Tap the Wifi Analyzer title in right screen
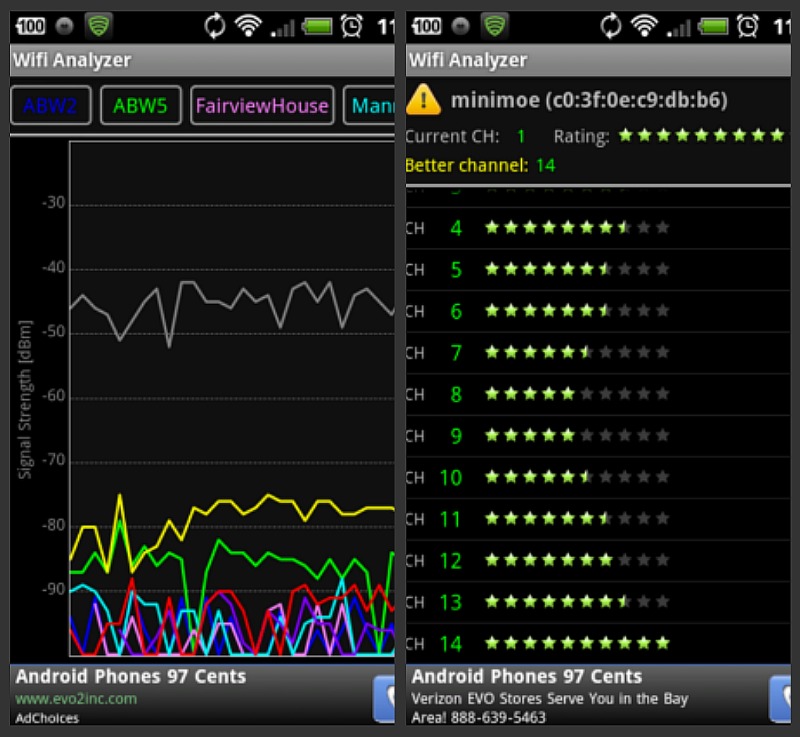800x737 pixels. coord(468,60)
